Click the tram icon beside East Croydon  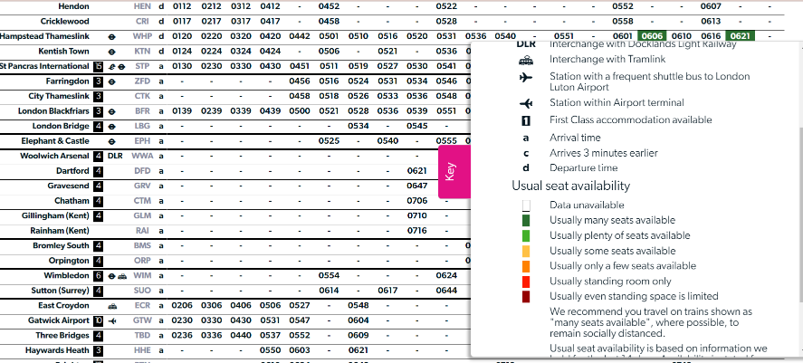point(112,306)
